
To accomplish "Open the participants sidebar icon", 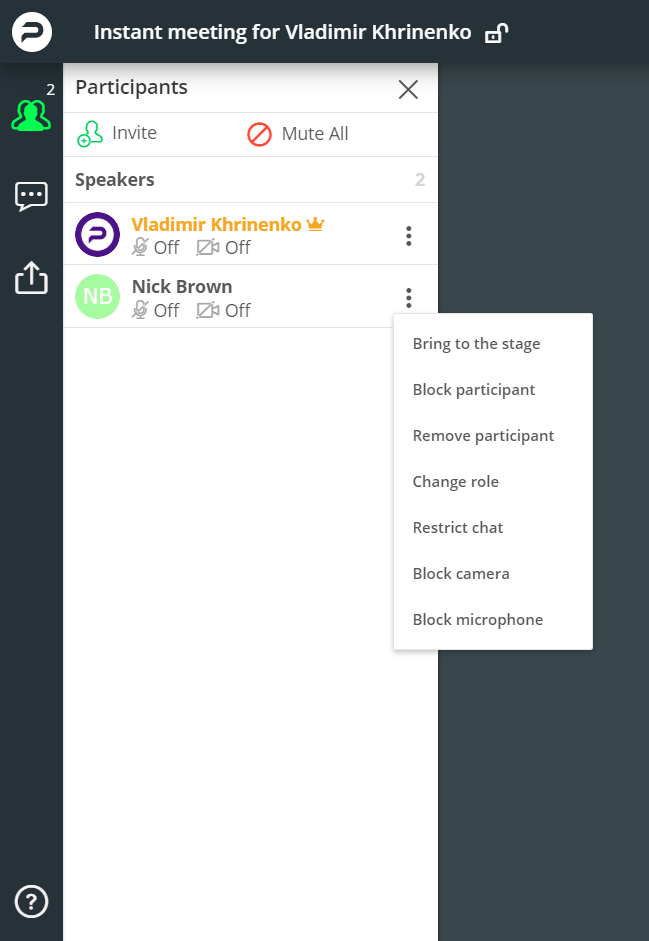I will click(31, 115).
